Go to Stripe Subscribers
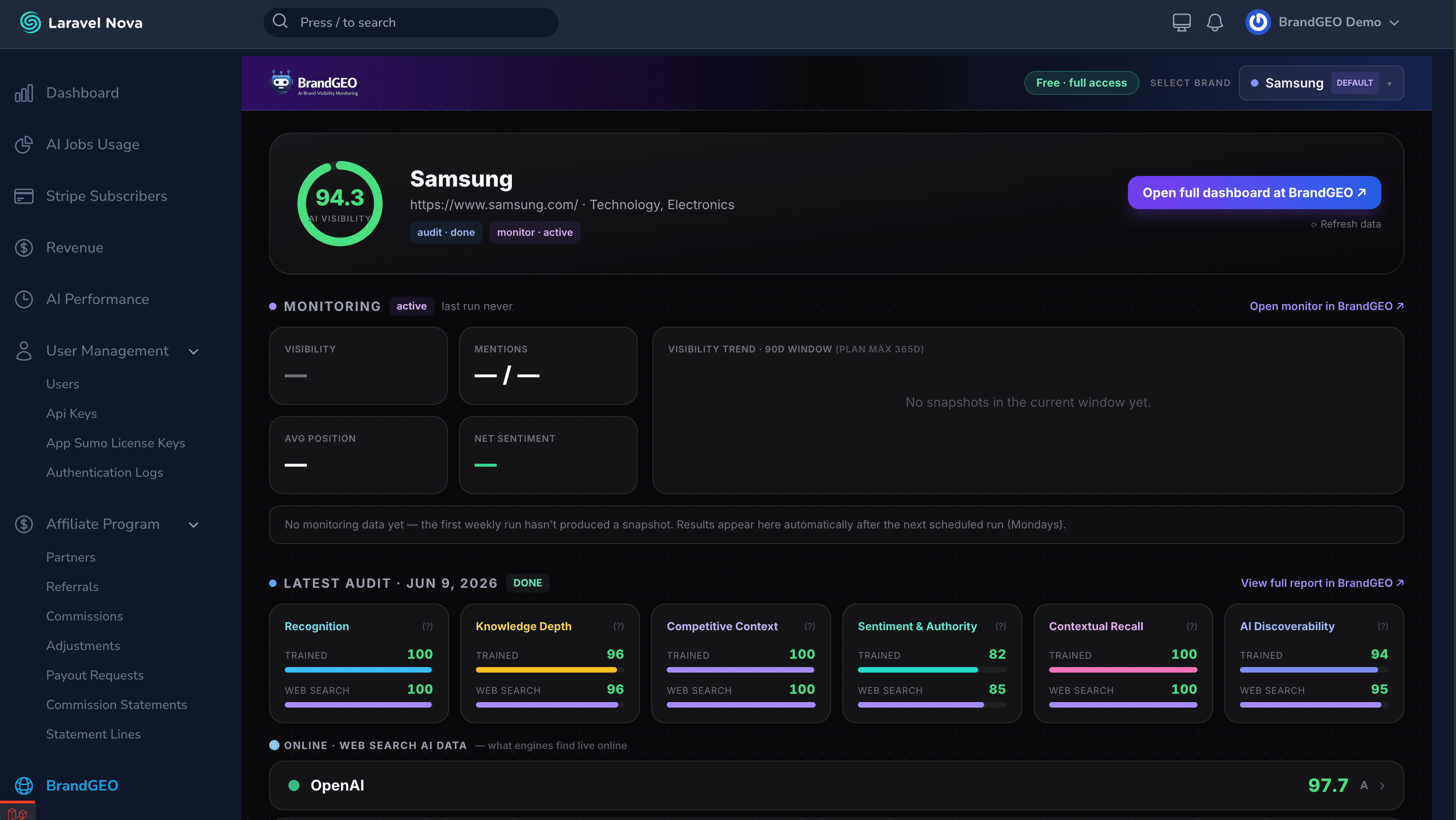The width and height of the screenshot is (1456, 820). 107,196
